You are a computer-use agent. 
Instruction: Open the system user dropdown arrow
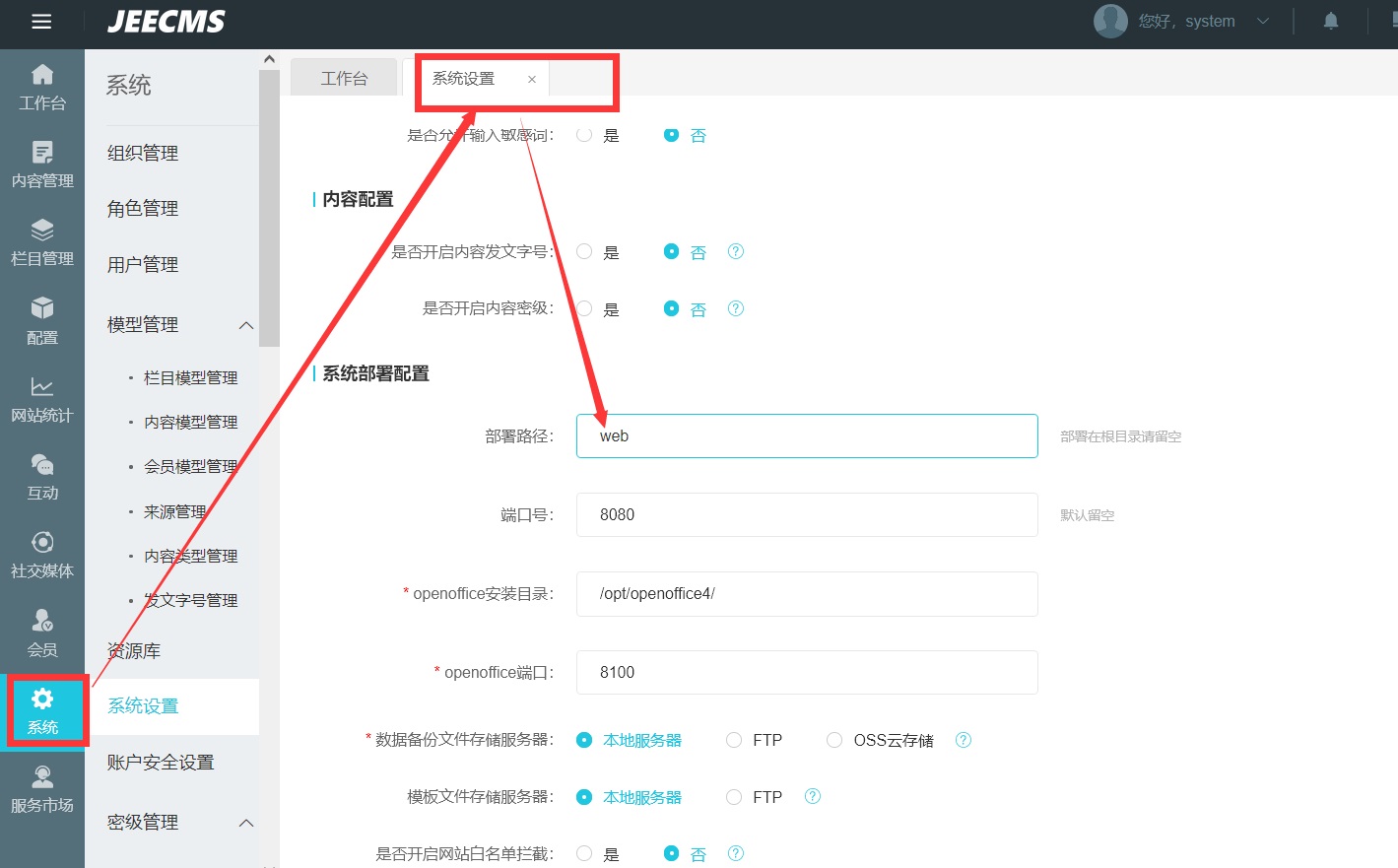[x=1263, y=21]
